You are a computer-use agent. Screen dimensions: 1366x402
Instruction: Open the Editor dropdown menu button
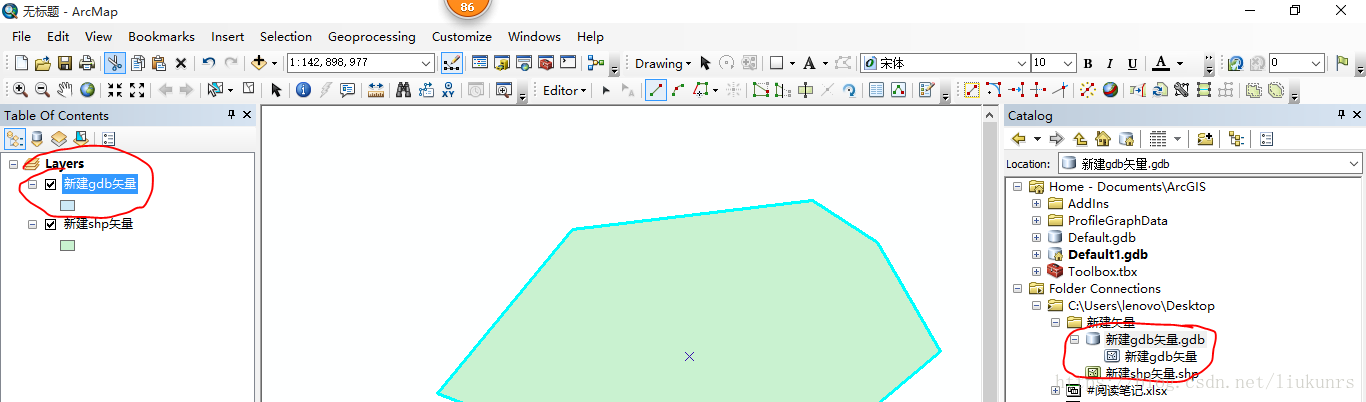tap(565, 90)
